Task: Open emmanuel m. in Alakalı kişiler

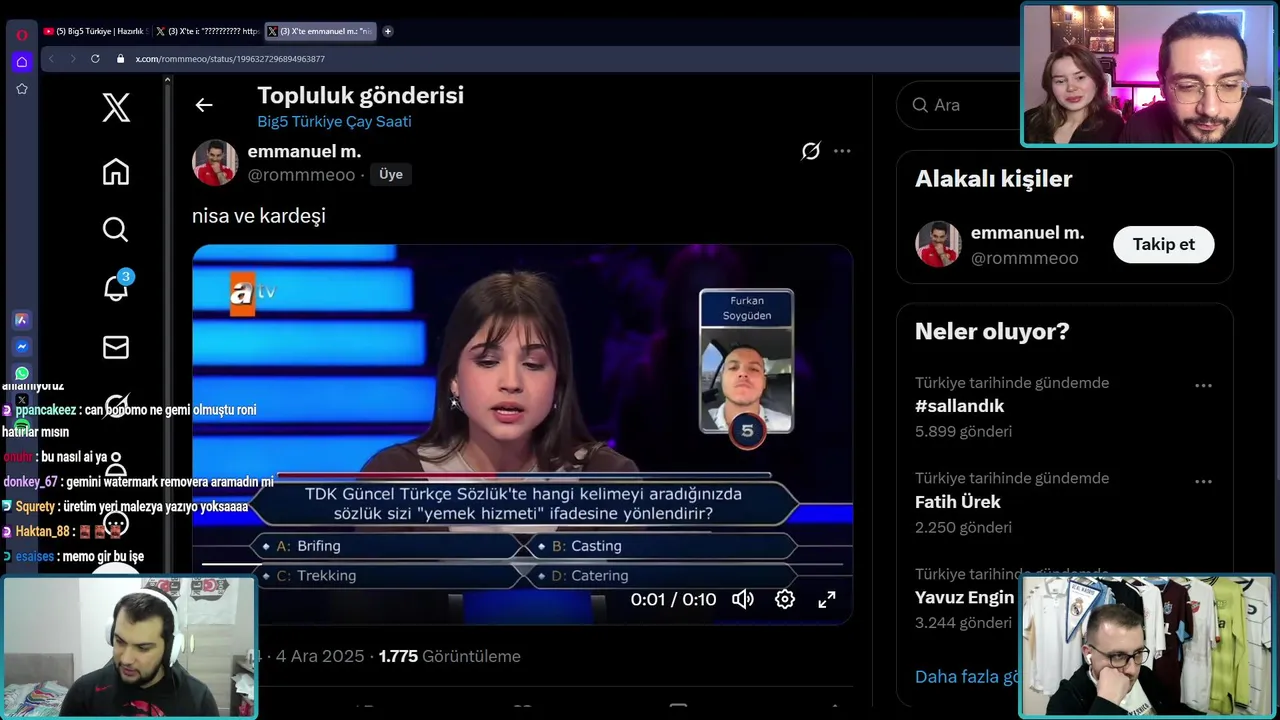Action: point(1027,233)
